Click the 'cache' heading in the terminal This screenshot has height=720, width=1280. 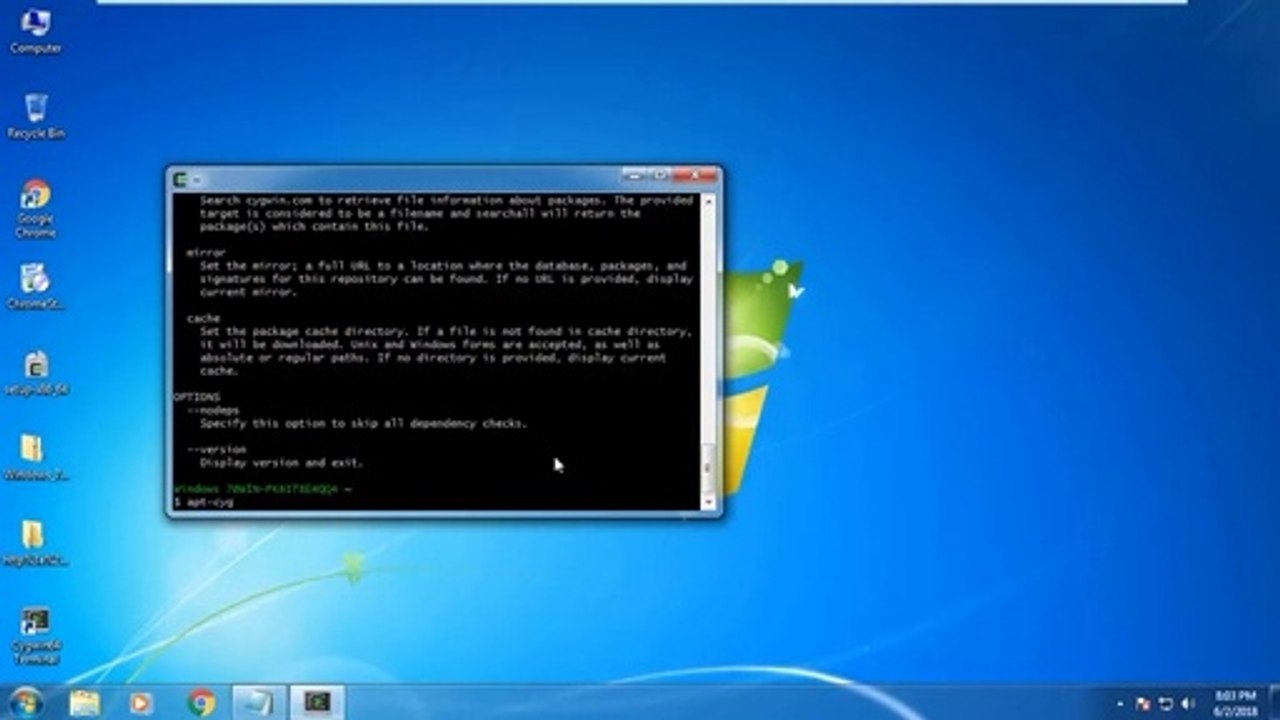[x=203, y=318]
